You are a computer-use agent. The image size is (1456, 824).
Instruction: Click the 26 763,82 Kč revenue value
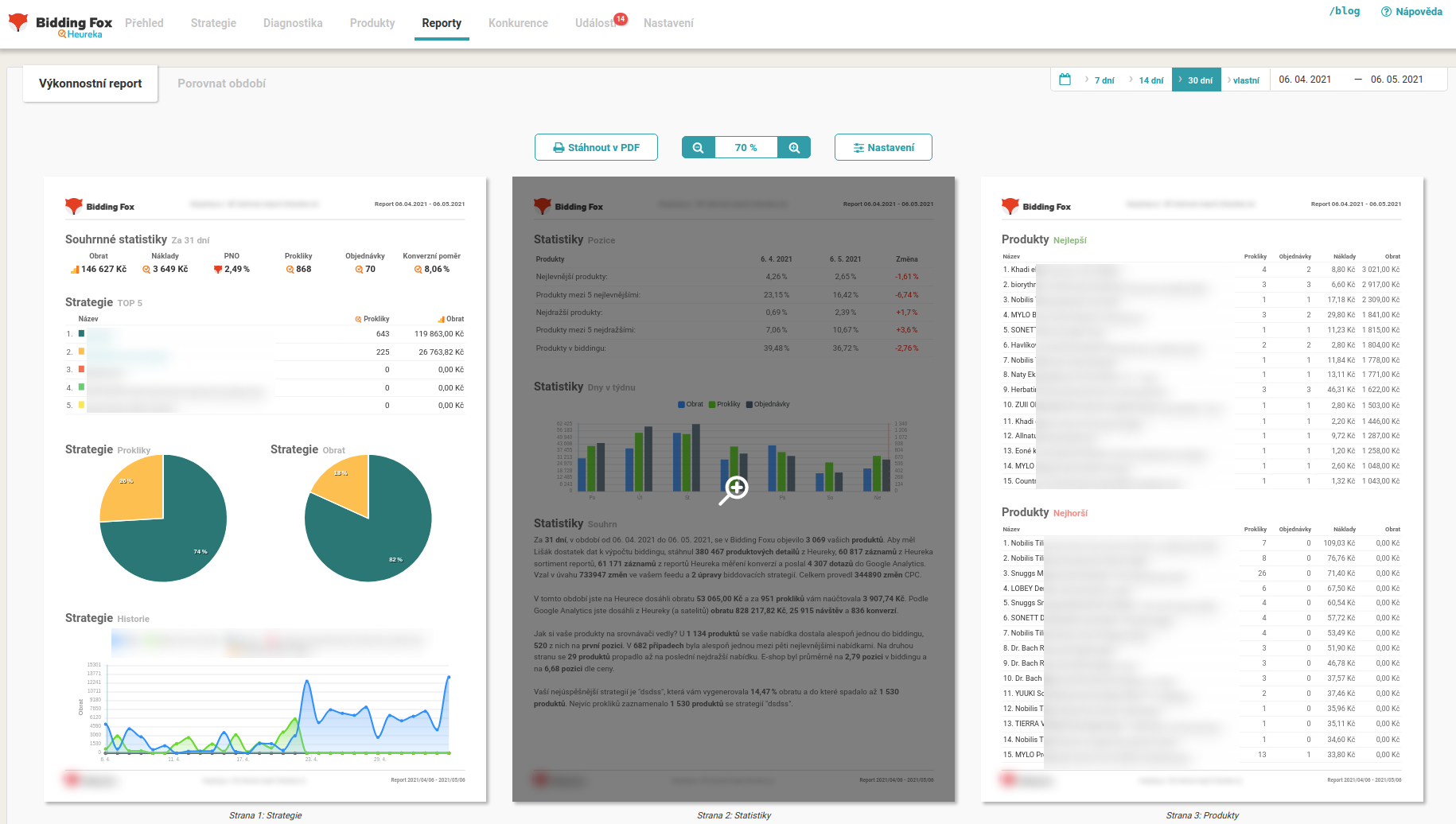click(442, 352)
